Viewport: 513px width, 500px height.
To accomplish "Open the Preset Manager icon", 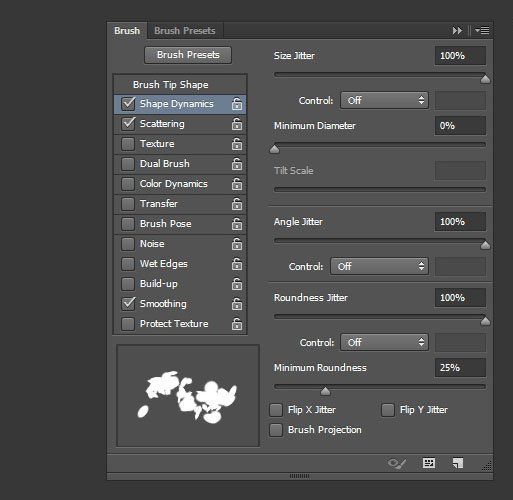I will 429,463.
